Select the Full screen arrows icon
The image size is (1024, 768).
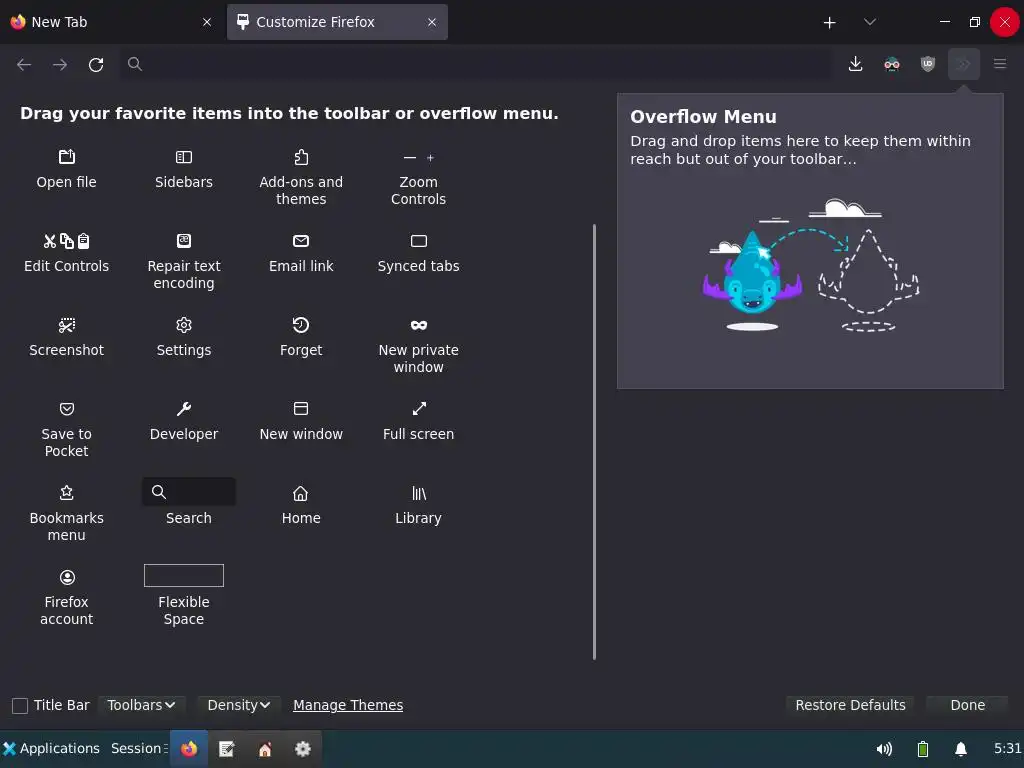419,409
